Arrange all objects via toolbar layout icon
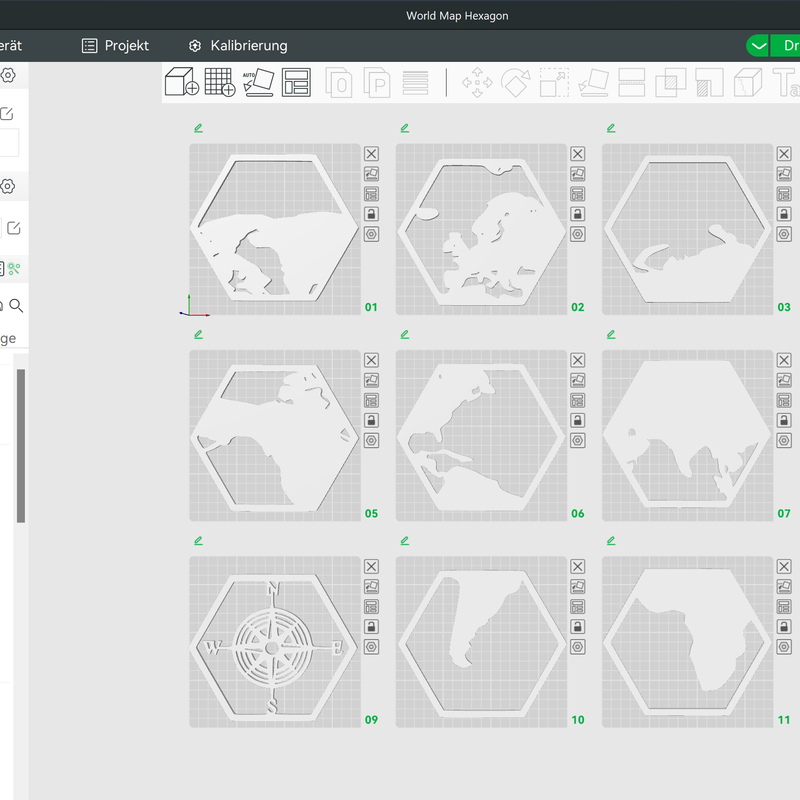This screenshot has height=800, width=800. pos(296,82)
